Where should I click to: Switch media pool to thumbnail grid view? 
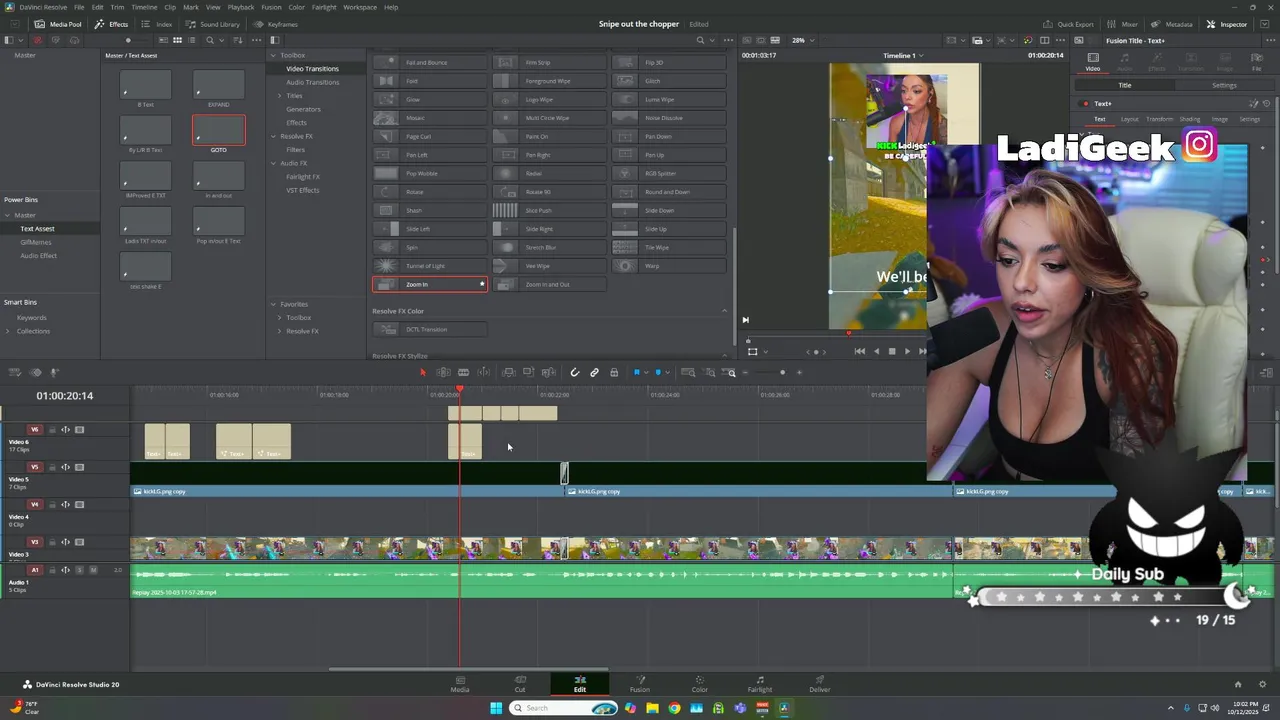(177, 40)
